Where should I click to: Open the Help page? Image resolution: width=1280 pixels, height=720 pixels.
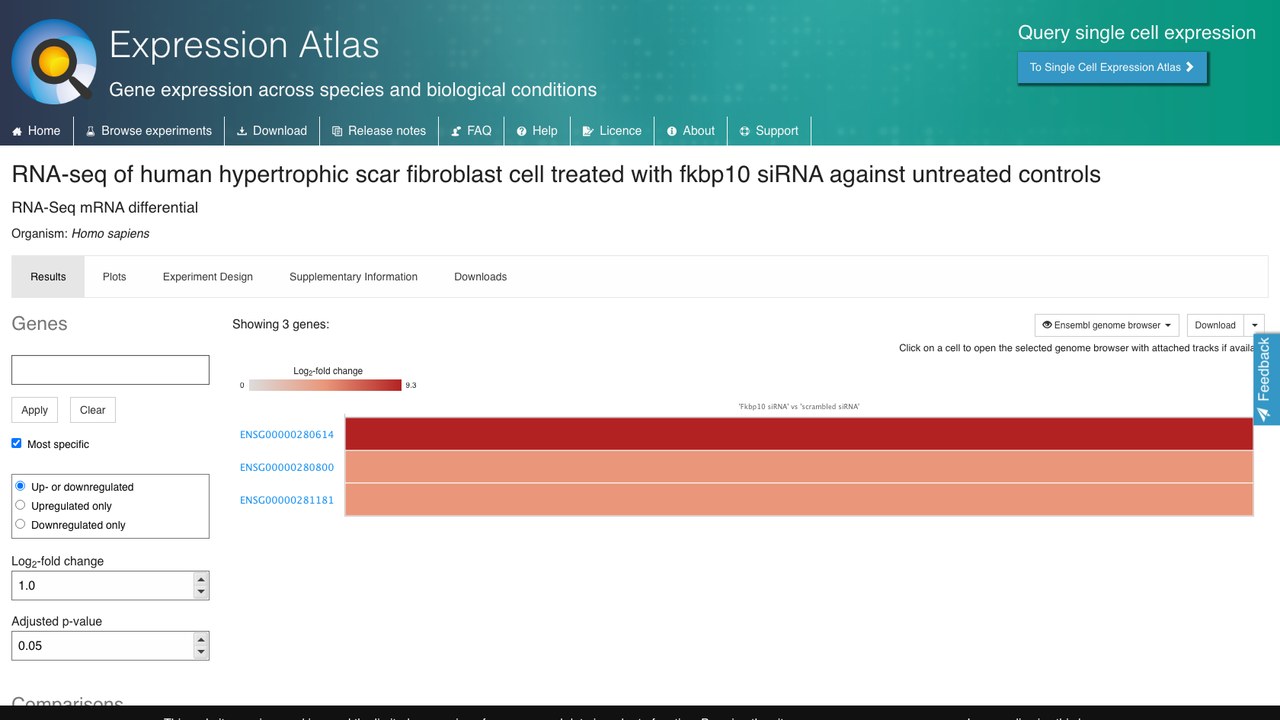click(x=537, y=131)
